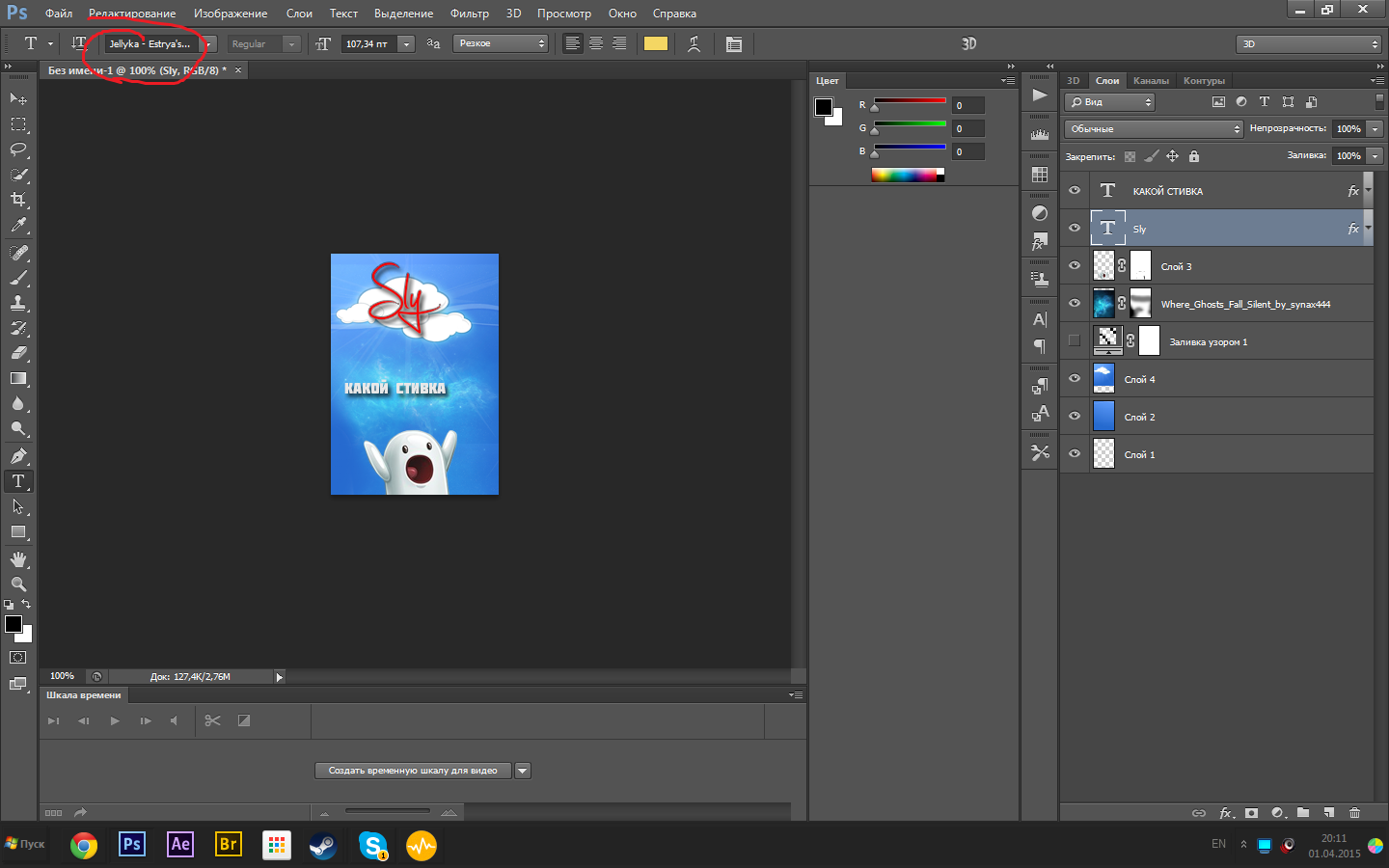Open the Заливка fill dropdown
This screenshot has width=1389, height=868.
point(1375,156)
